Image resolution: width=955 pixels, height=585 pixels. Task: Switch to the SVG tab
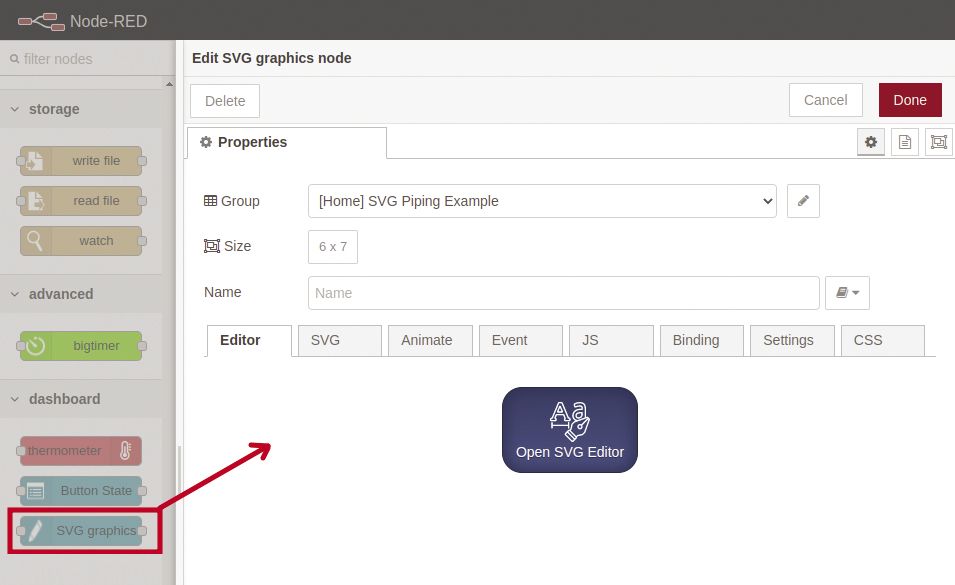tap(340, 340)
